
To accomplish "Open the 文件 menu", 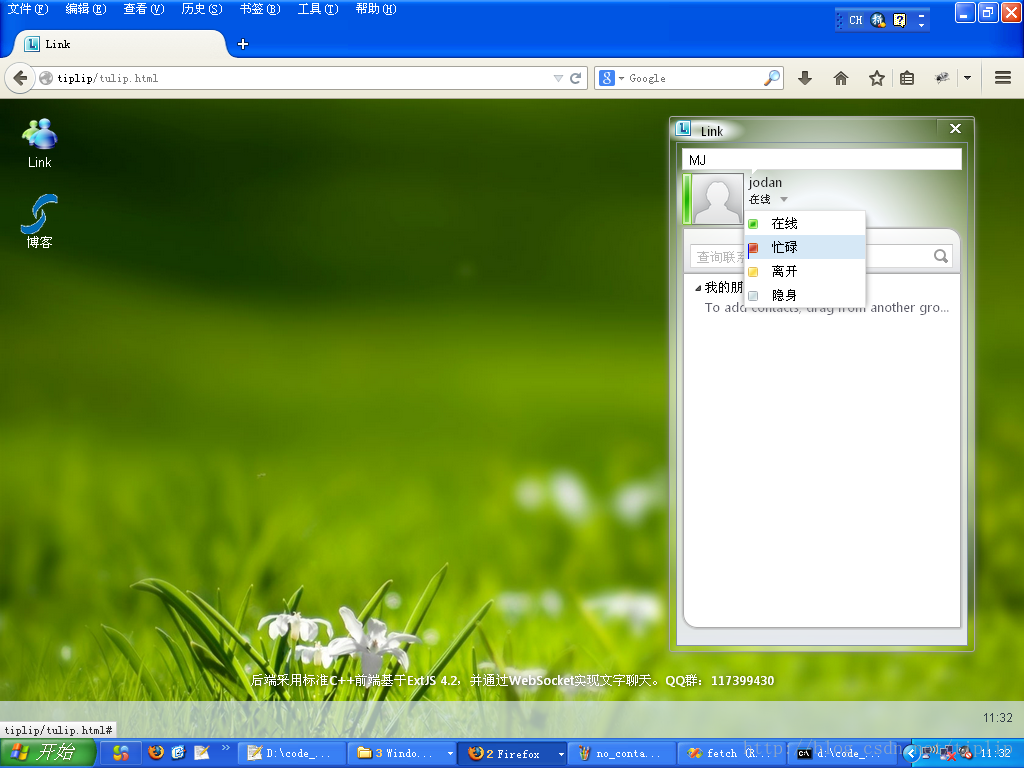I will point(27,9).
